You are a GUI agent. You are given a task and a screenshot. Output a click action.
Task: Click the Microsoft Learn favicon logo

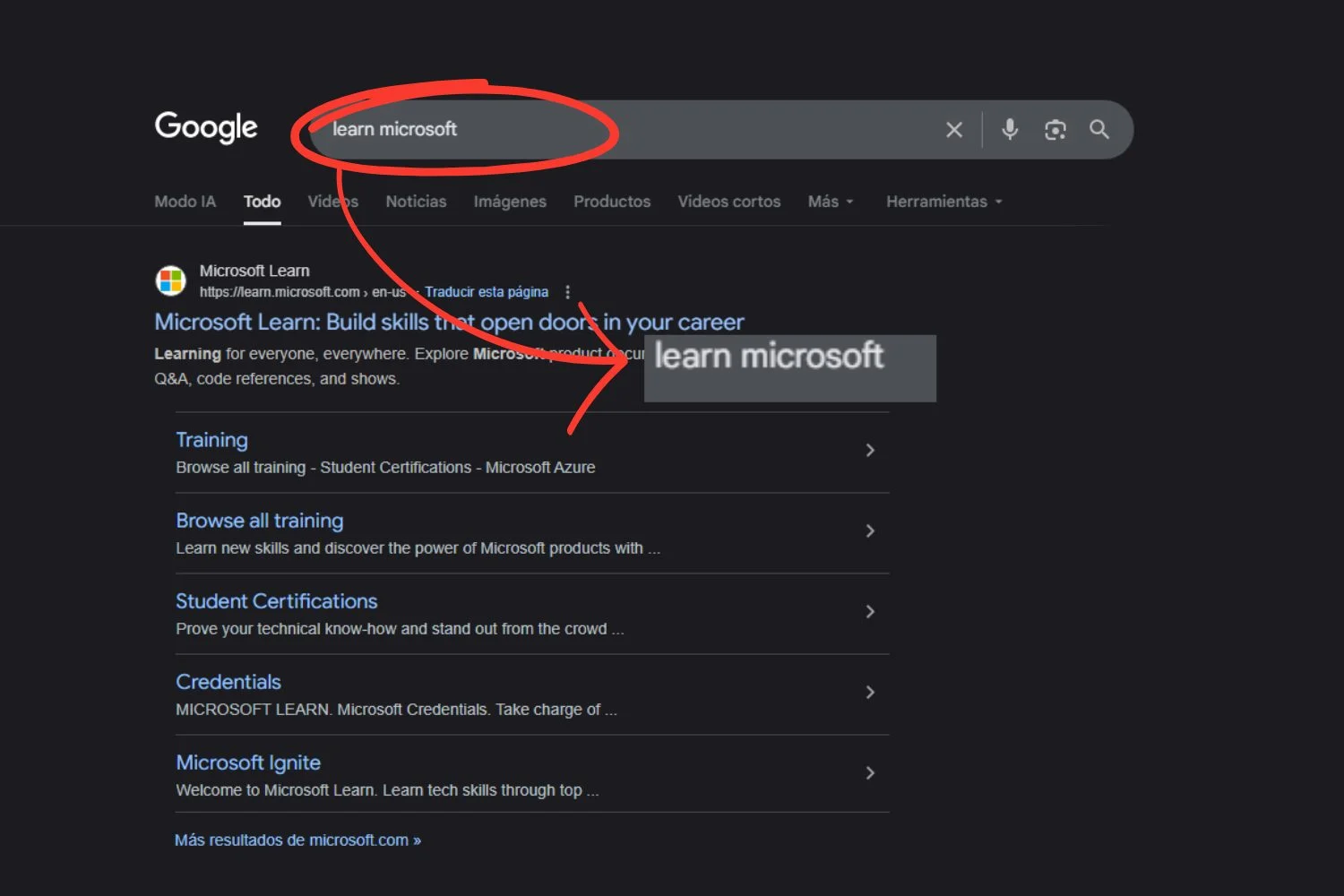[170, 280]
